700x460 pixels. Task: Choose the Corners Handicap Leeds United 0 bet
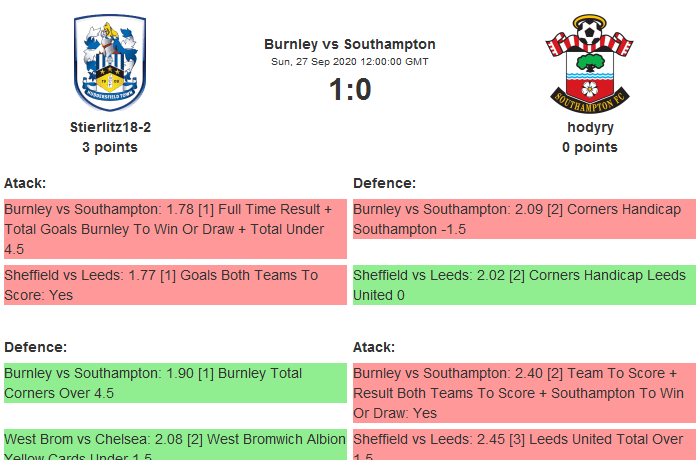tap(524, 284)
